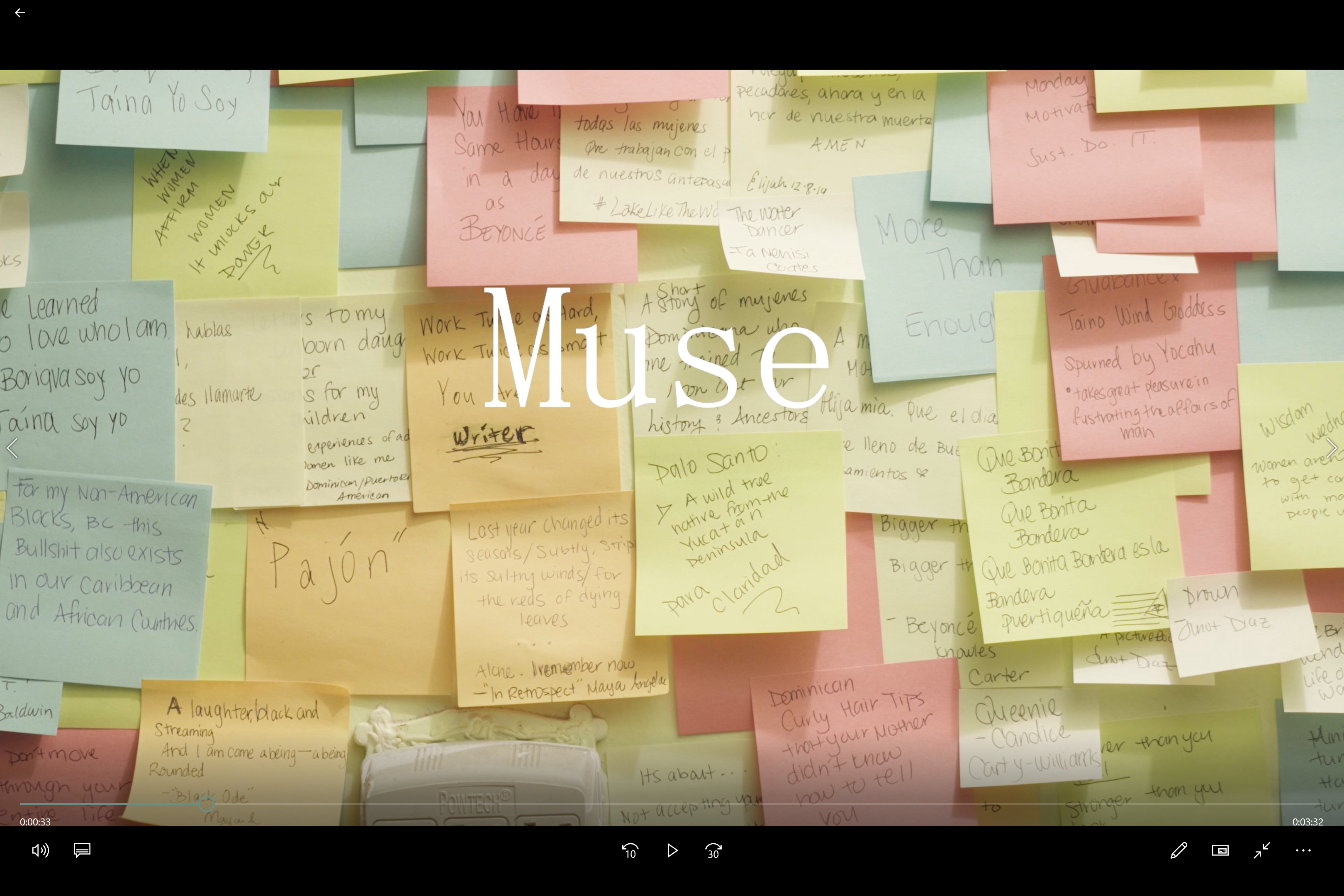Skip forward 30 seconds
This screenshot has height=896, width=1344.
[x=714, y=851]
